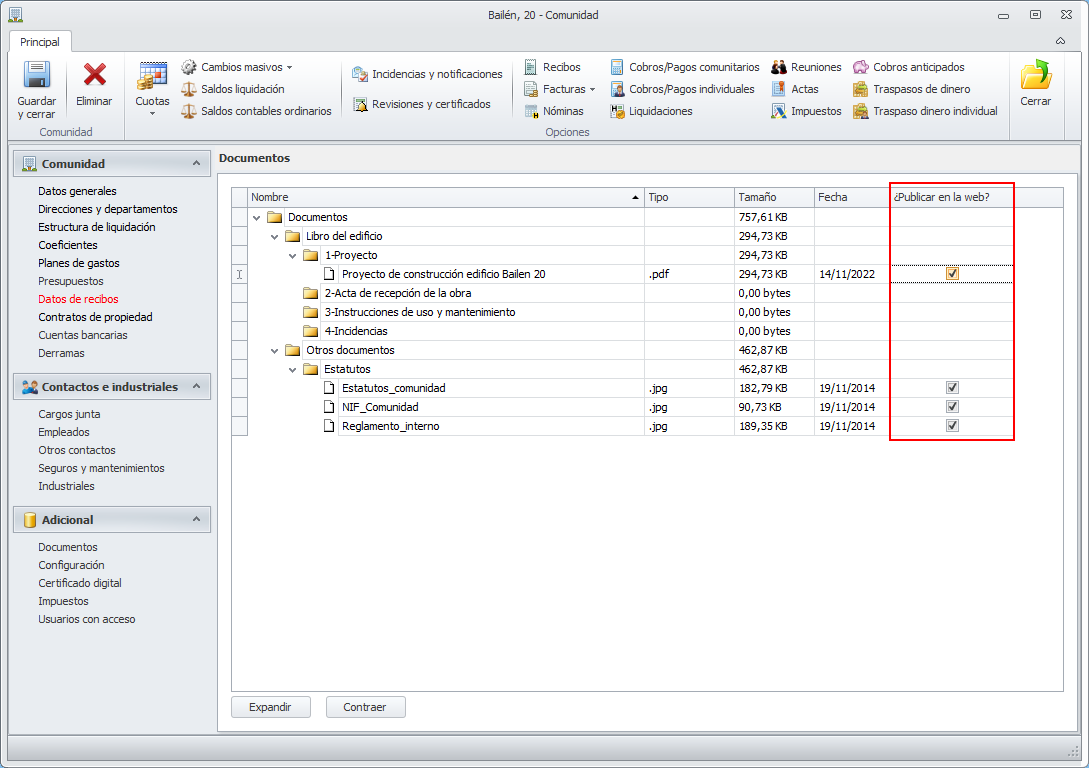Open Cuentas bancarias in sidebar

click(83, 335)
